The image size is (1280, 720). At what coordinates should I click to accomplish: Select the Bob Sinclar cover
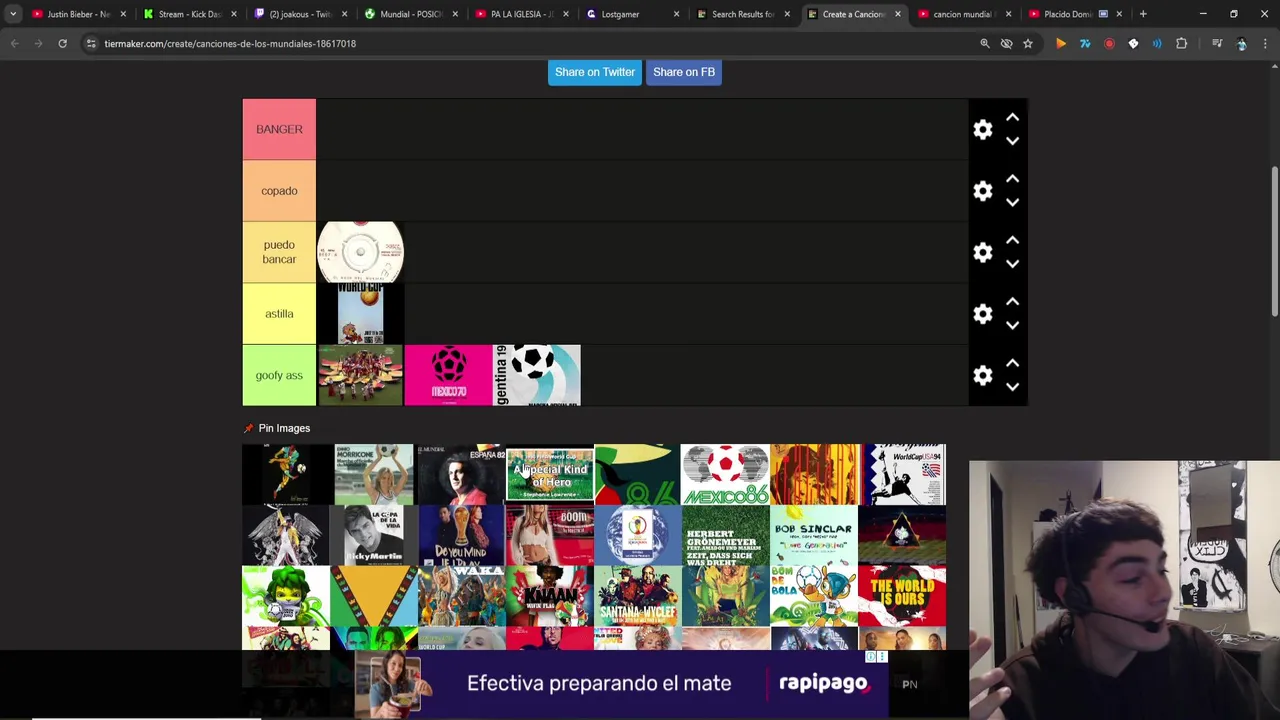pyautogui.click(x=813, y=535)
